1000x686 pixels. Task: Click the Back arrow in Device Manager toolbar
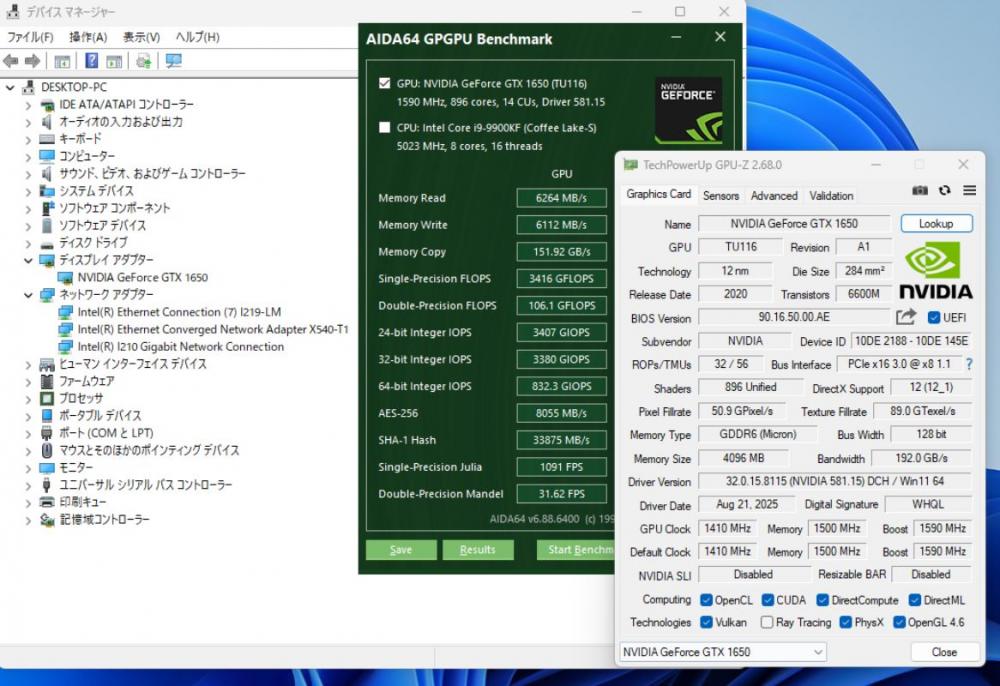point(11,61)
